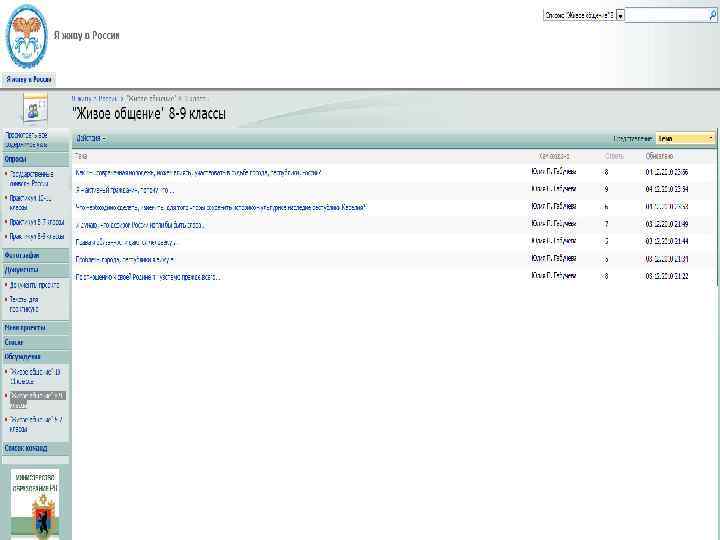Viewport: 720px width, 540px height.
Task: Open the Представление view selector showing Тема
Action: click(685, 138)
